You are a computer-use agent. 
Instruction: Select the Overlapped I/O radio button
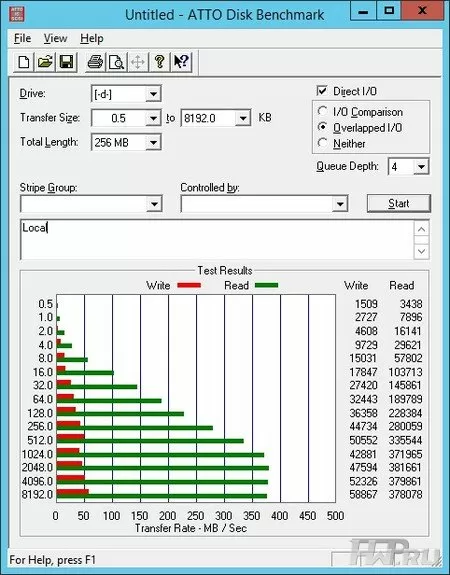(322, 127)
